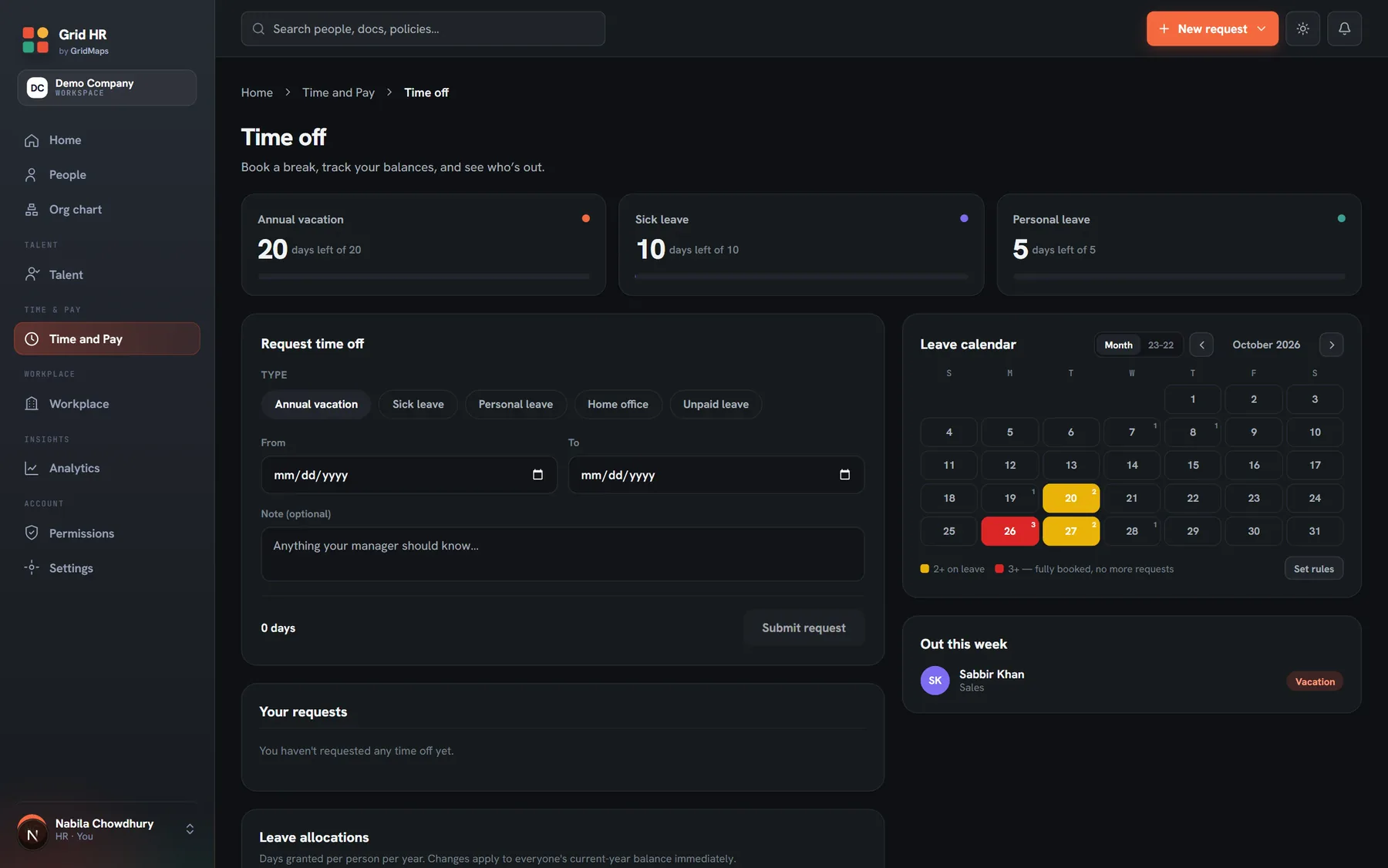
Task: Switch calendar to 23-22 view
Action: (x=1161, y=345)
